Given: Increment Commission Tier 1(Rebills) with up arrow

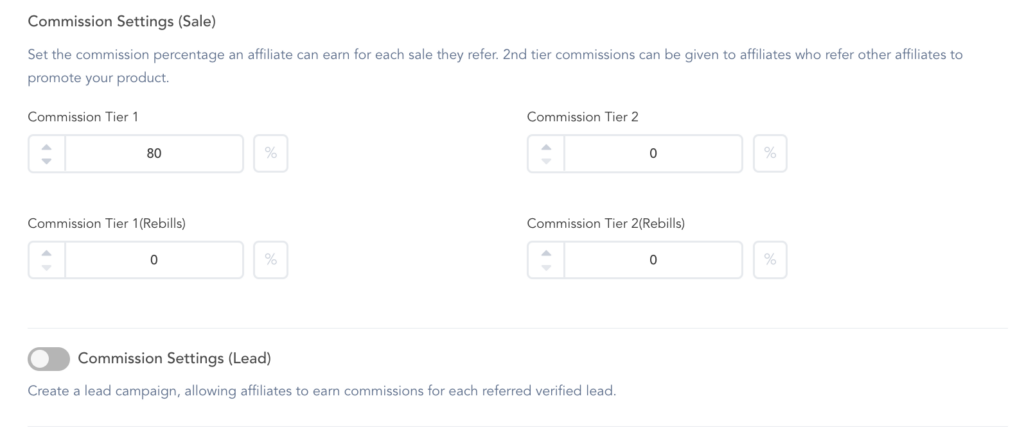Looking at the screenshot, I should click(47, 253).
